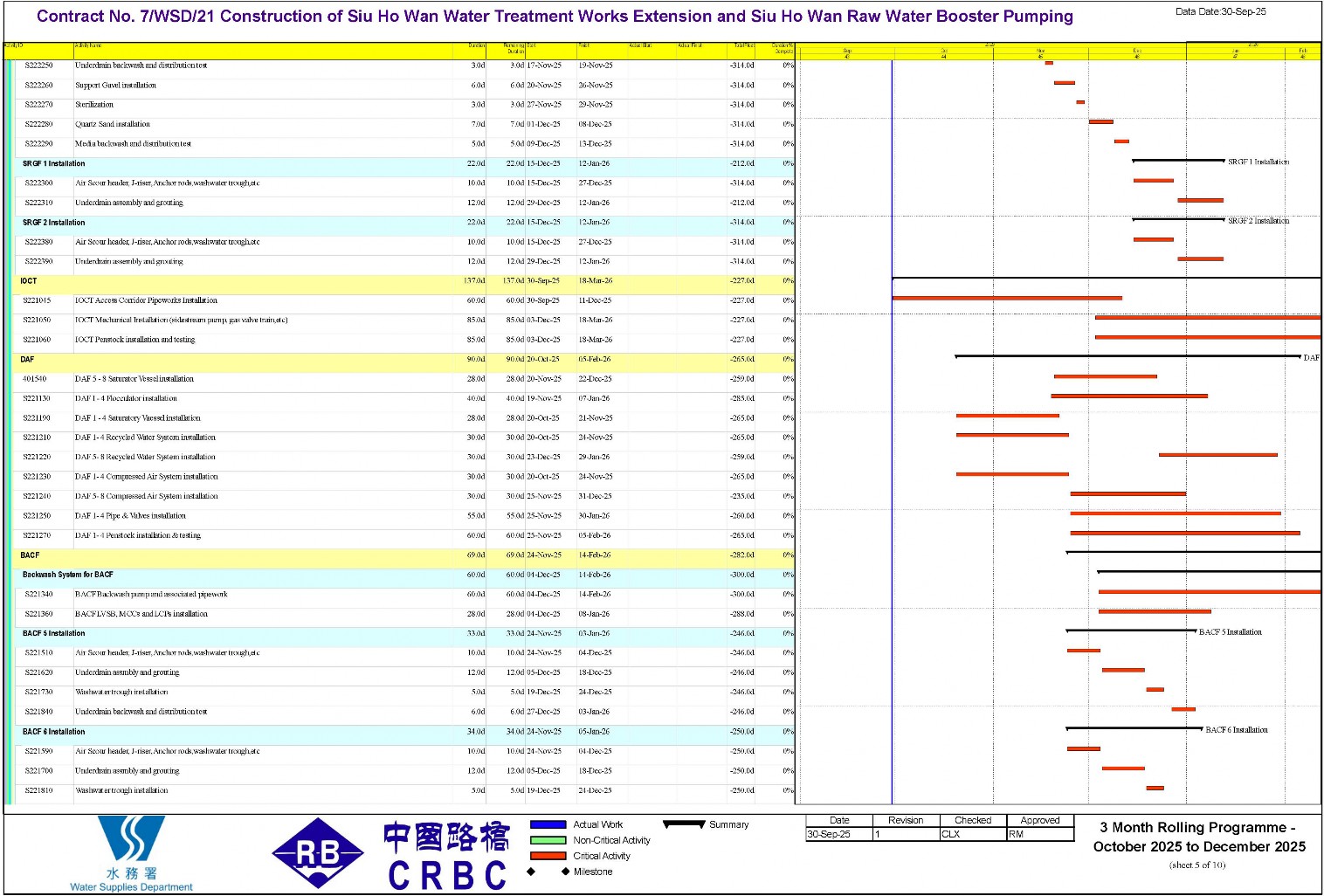Image resolution: width=1324 pixels, height=896 pixels.
Task: Click the Data Date 30-Sep-25 header text
Action: [x=1220, y=12]
